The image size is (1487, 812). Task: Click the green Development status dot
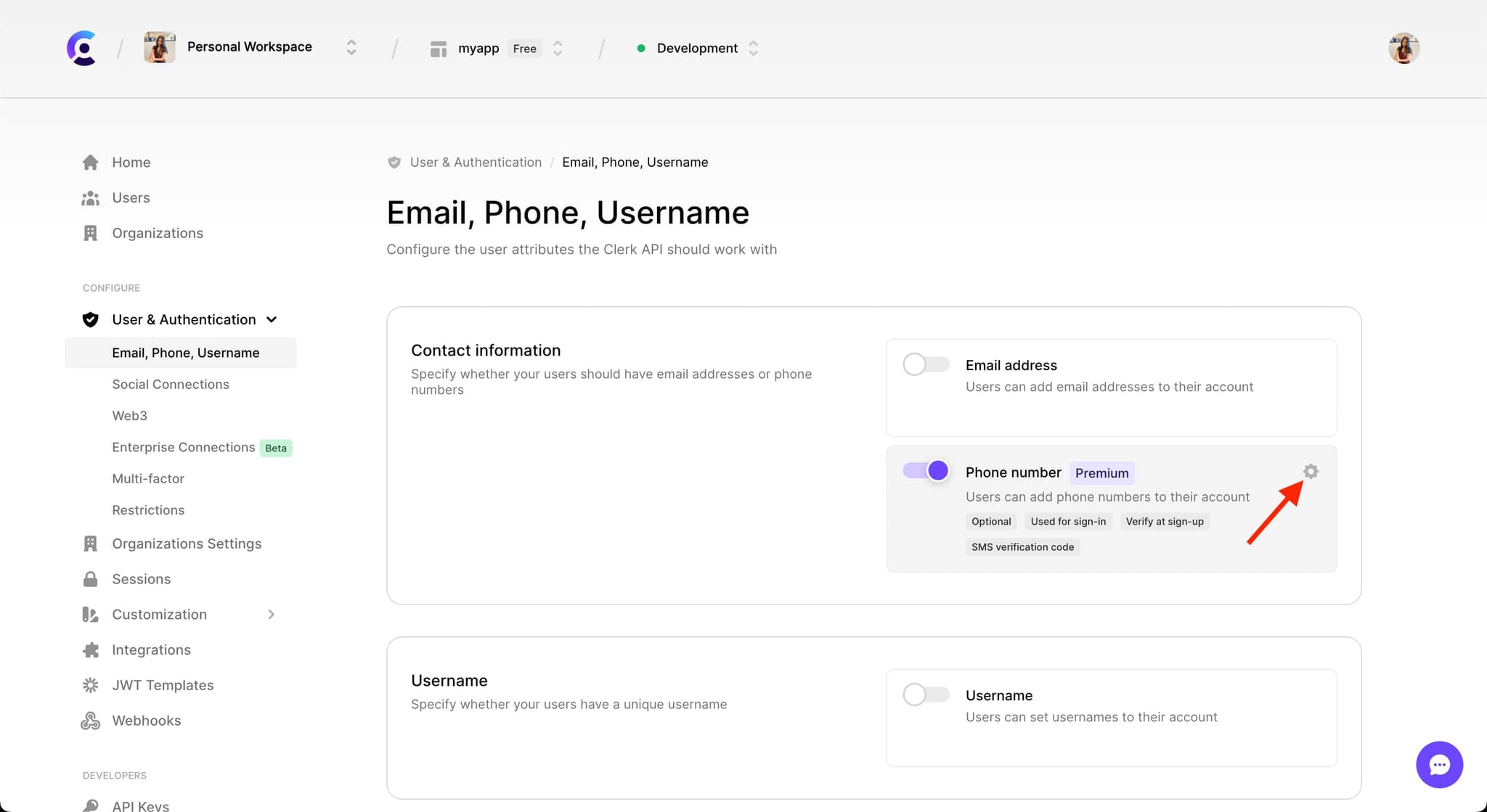coord(641,49)
